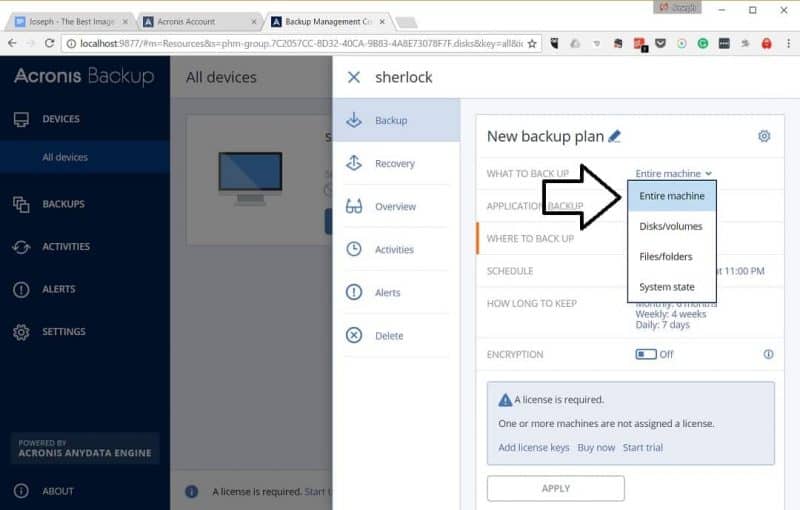The image size is (800, 510).
Task: Click the SCHEDULE row label
Action: (510, 271)
